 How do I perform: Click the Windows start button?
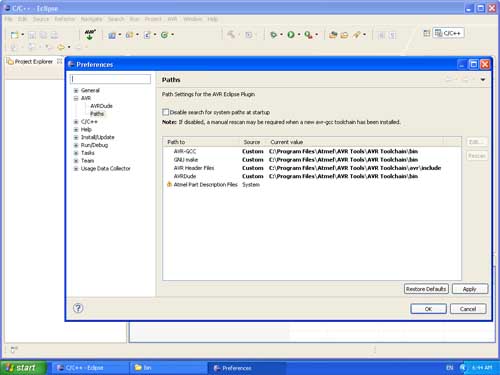coord(22,367)
